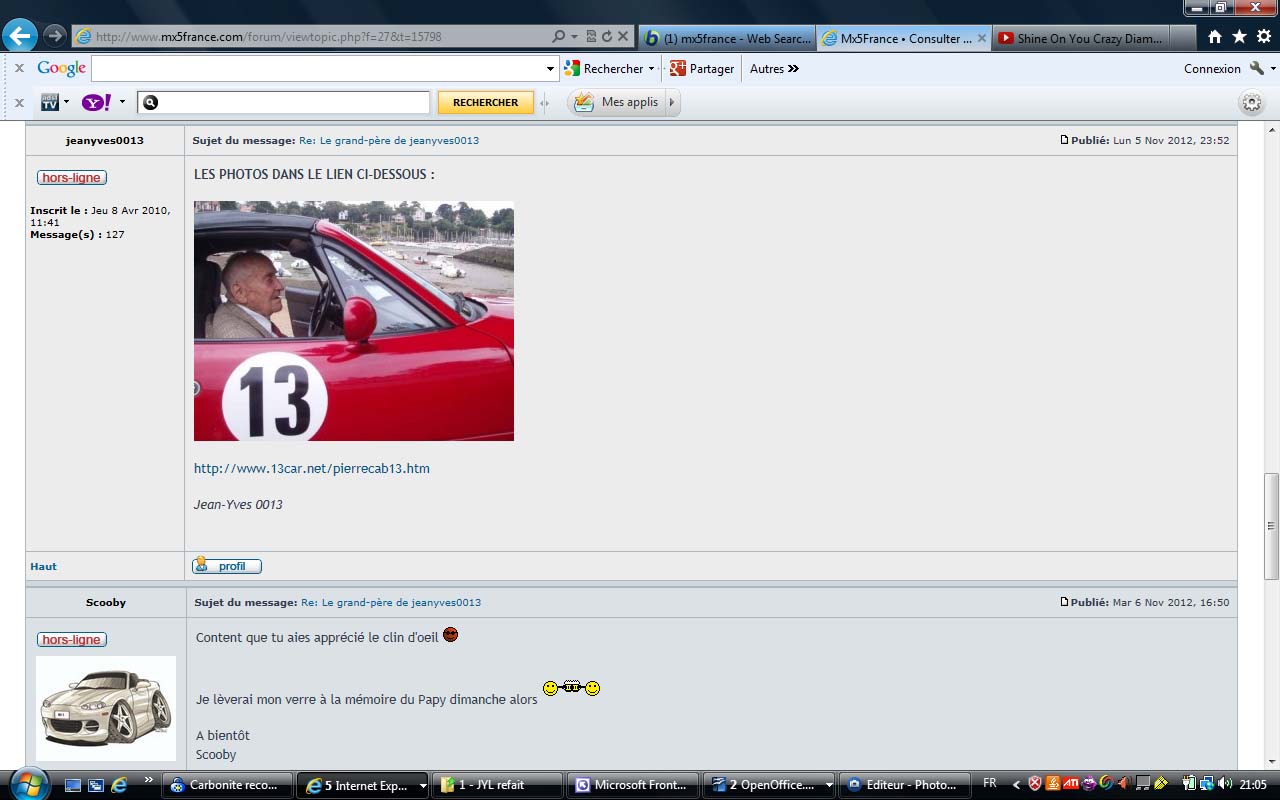Open the Home page icon
The height and width of the screenshot is (800, 1280).
point(1214,37)
